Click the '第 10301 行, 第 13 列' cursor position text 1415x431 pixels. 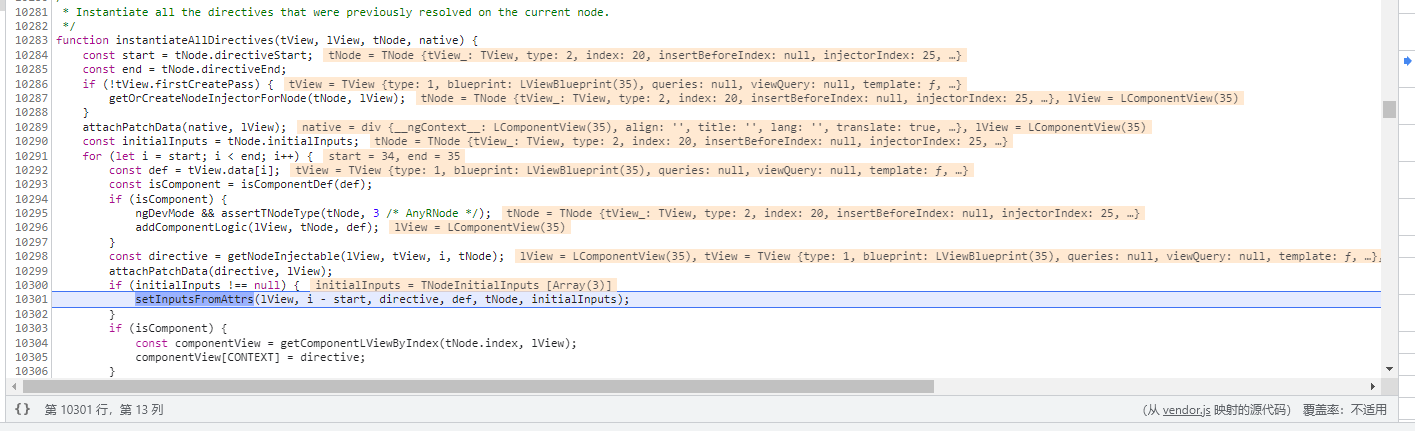point(104,410)
